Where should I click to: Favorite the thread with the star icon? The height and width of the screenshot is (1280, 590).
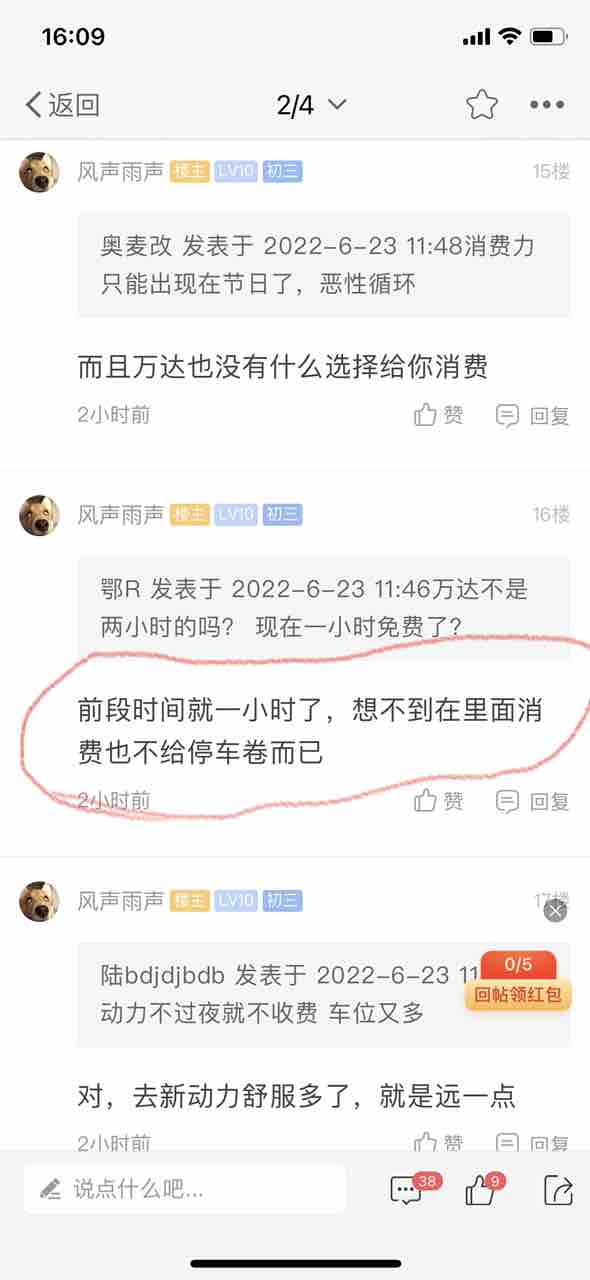pos(481,104)
